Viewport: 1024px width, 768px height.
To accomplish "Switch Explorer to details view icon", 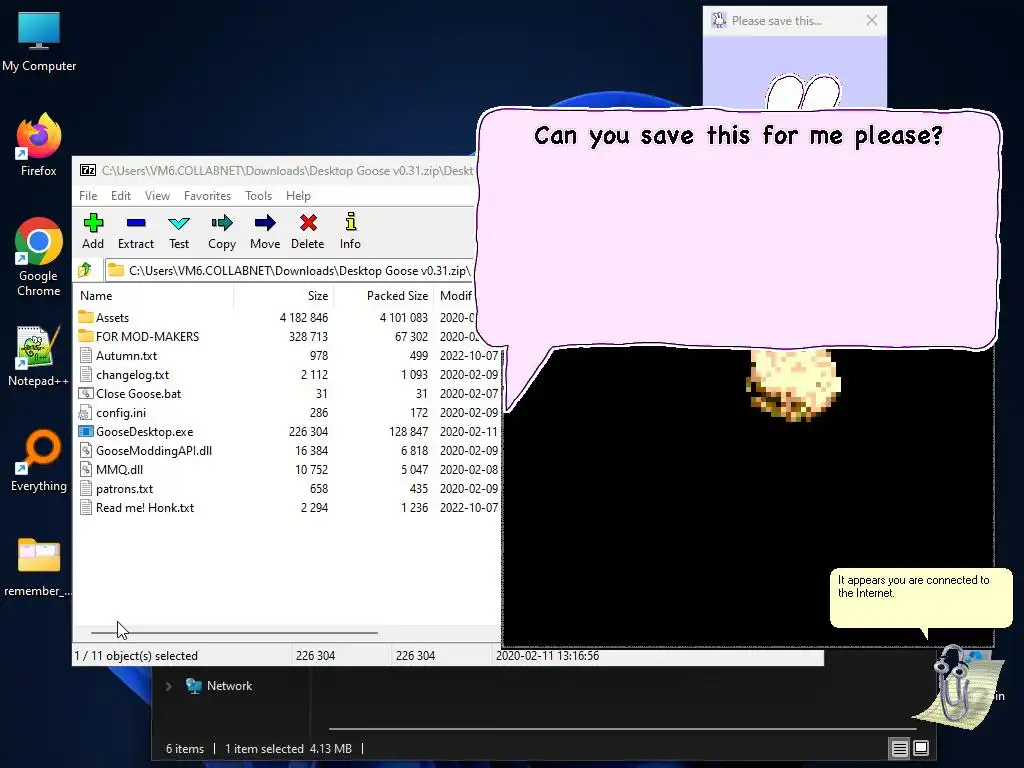I will (899, 748).
